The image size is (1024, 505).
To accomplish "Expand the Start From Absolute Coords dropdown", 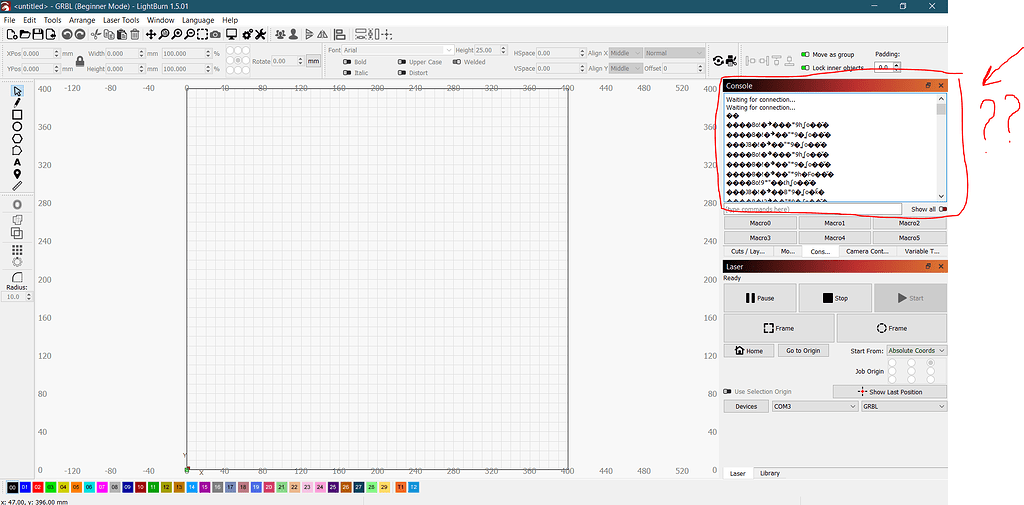I will [915, 350].
